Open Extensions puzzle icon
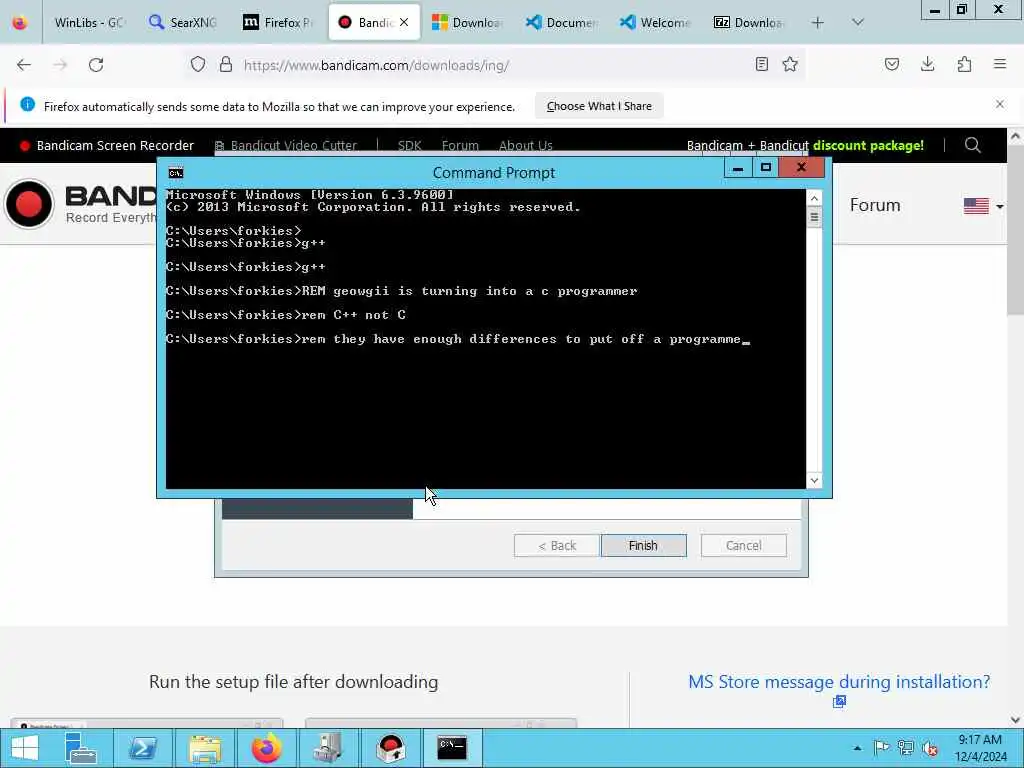1024x768 pixels. coord(964,64)
